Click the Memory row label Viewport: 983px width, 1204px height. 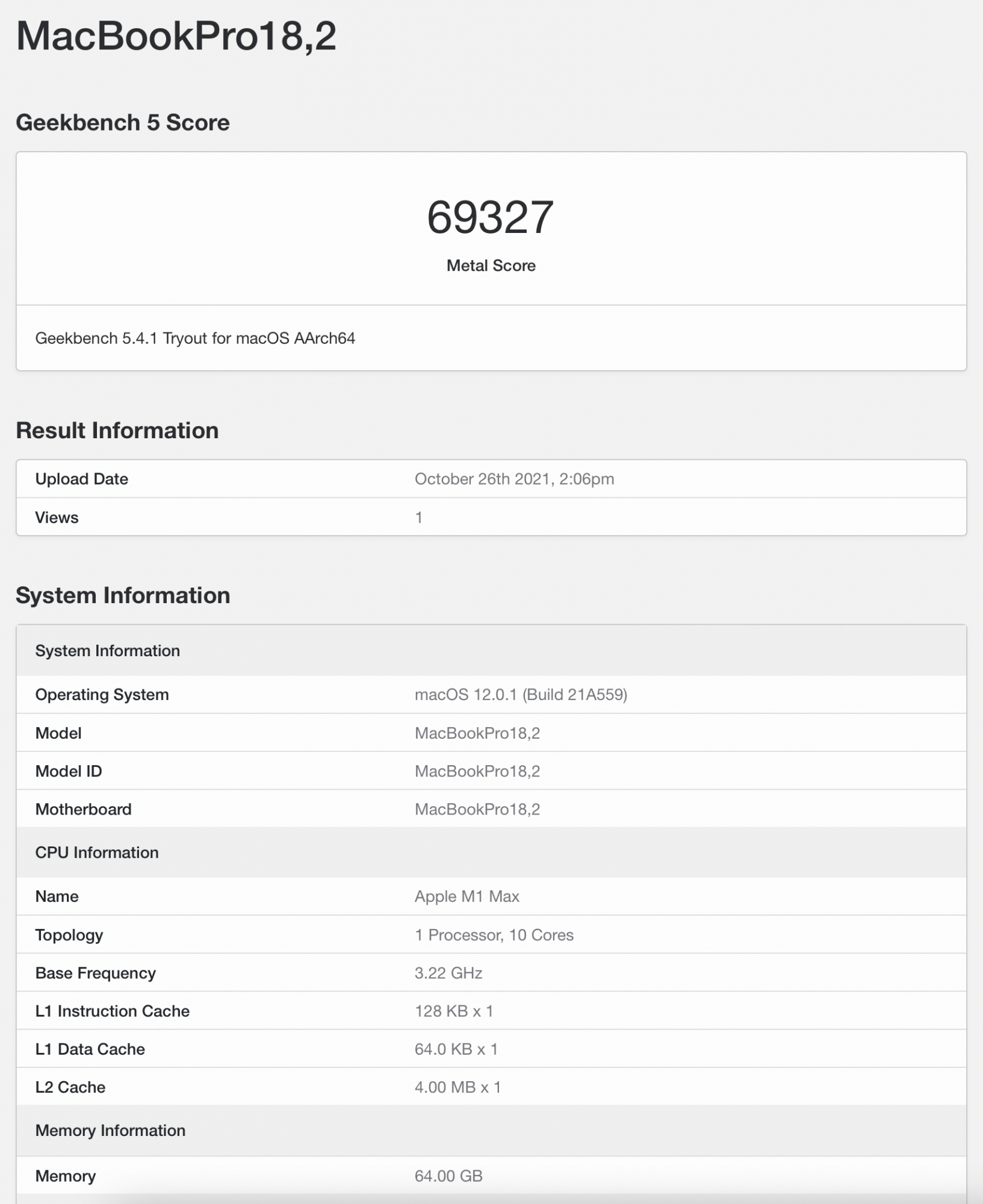pos(66,1176)
